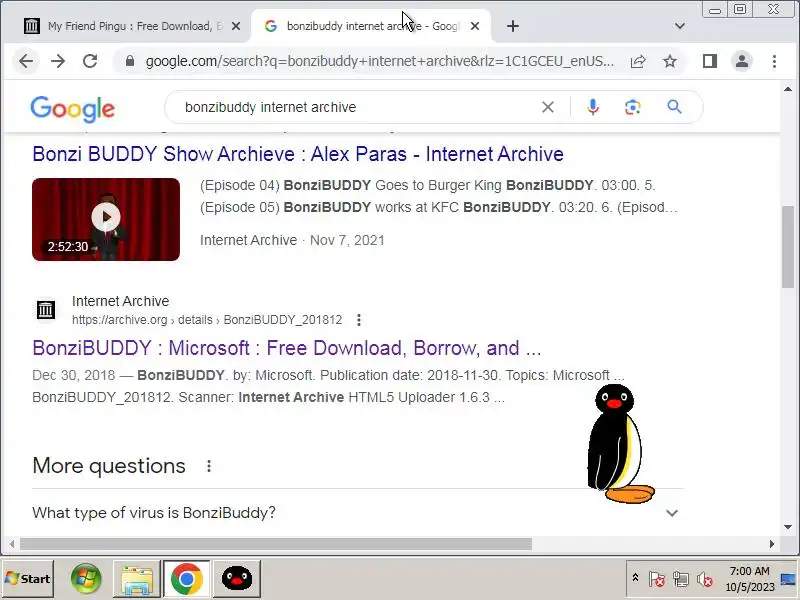Click the 'More questions' heading

point(109,466)
